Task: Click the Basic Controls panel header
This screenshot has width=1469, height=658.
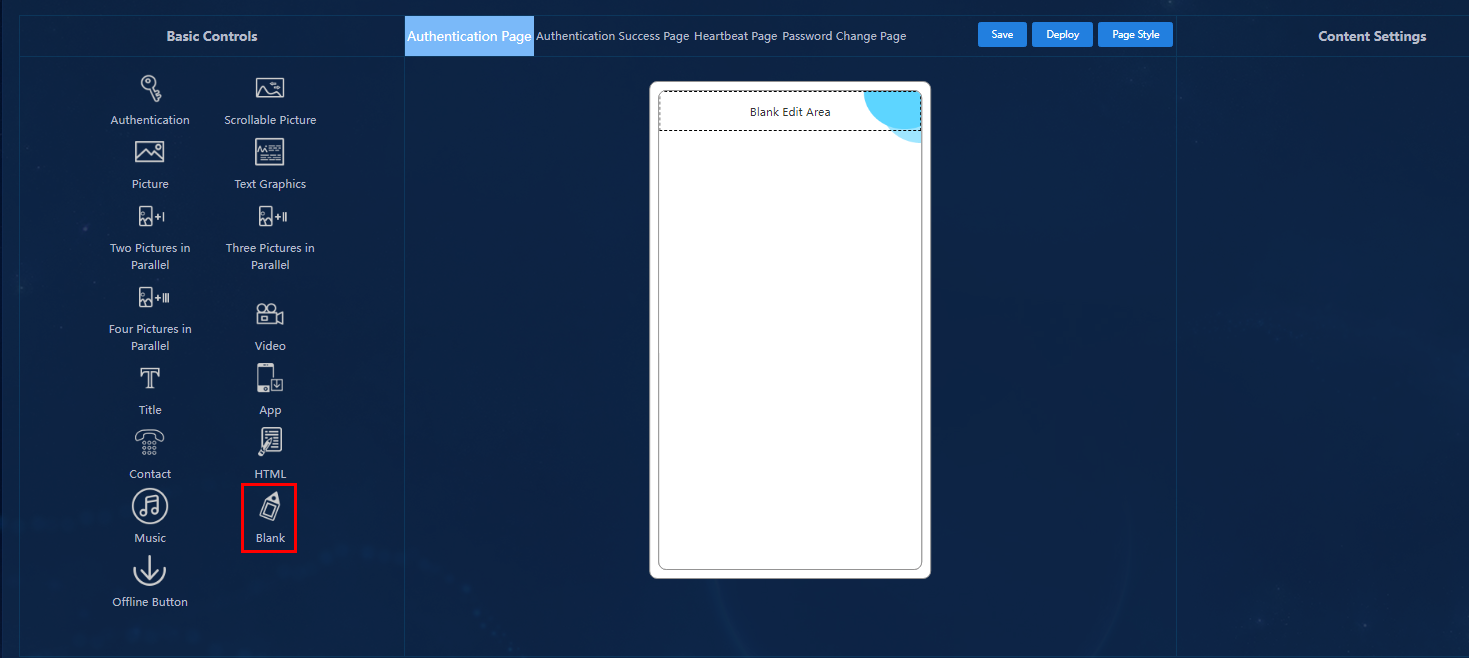Action: (x=212, y=36)
